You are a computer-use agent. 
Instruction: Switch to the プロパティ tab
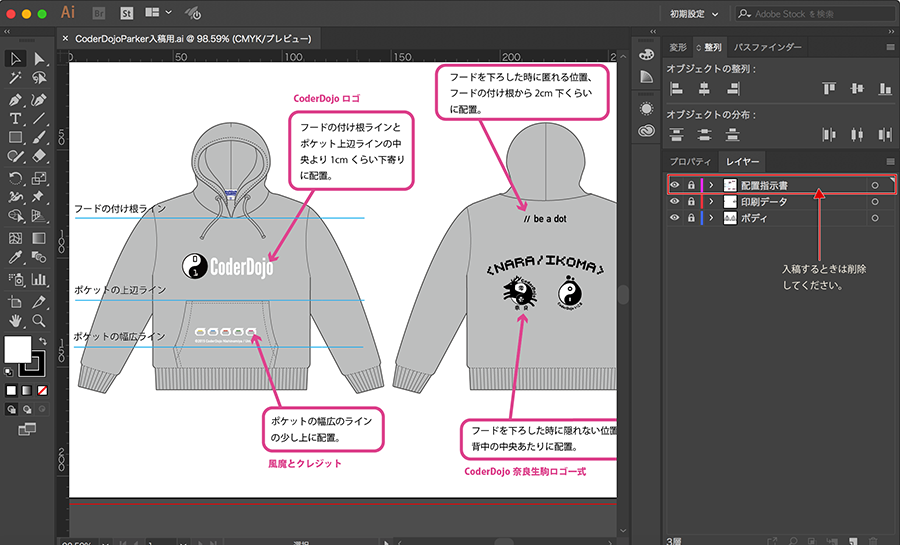click(x=690, y=161)
